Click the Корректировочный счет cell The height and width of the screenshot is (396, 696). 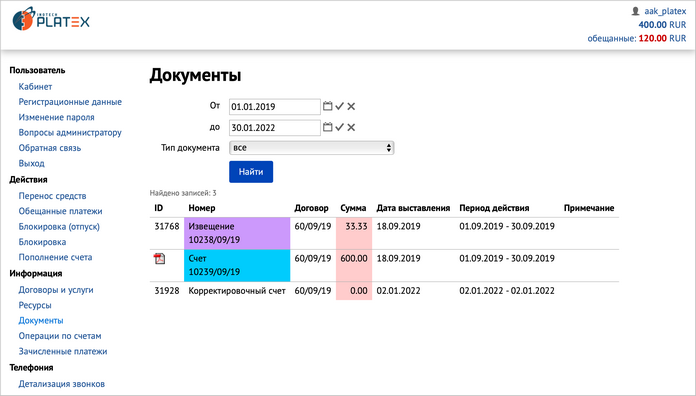click(237, 291)
